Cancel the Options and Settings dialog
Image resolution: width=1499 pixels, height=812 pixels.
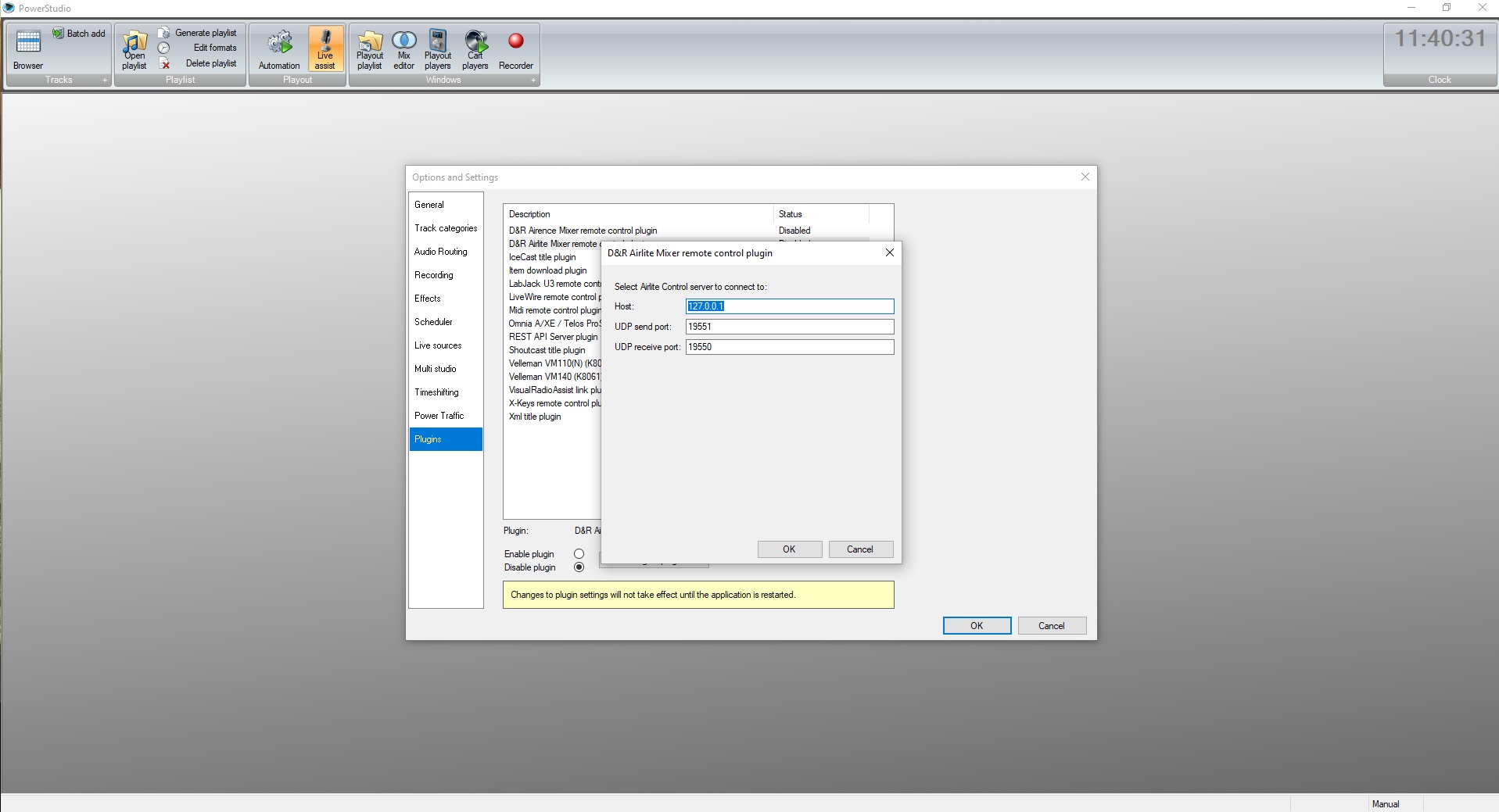pos(1051,626)
